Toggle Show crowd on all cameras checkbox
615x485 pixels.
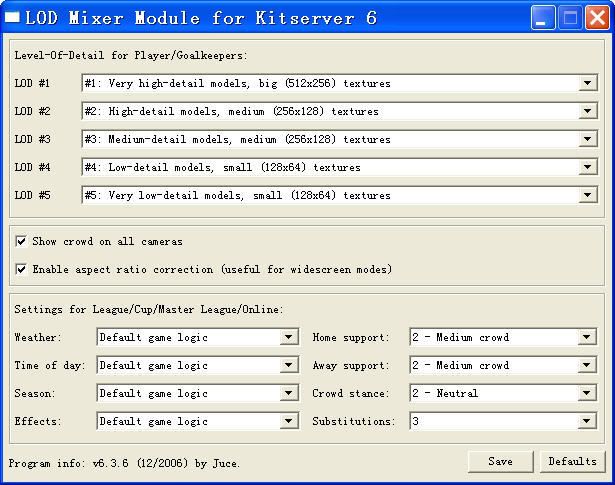(x=21, y=241)
